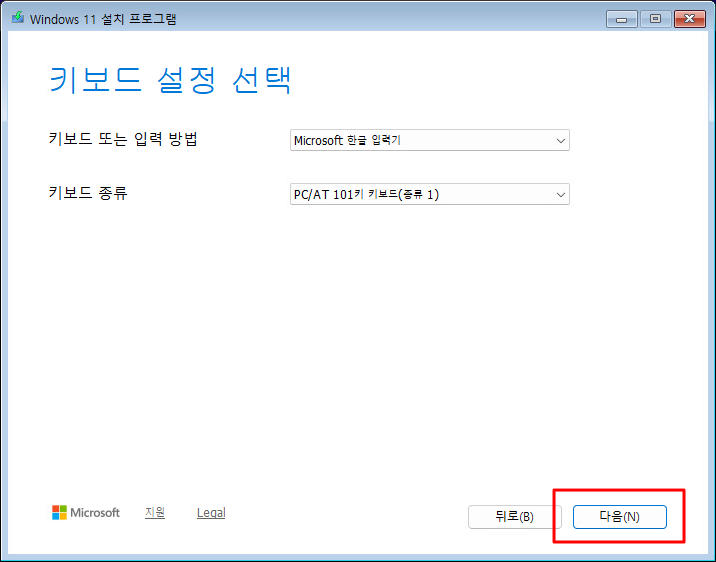This screenshot has height=562, width=716.
Task: Click the 키보드 종류 label
Action: coord(88,193)
